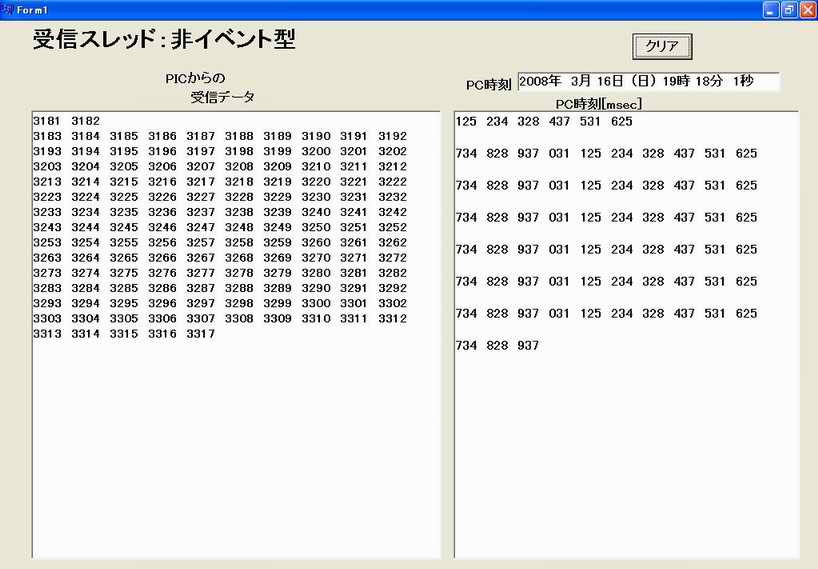Click value 3250 in the received data box
818x569 pixels.
click(x=316, y=227)
